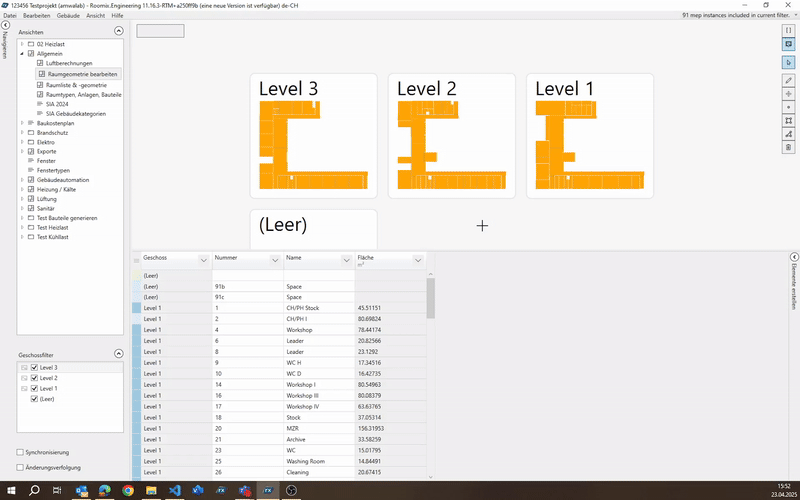Screen dimensions: 800x500
Task: Select the pencil edit tool
Action: click(788, 79)
